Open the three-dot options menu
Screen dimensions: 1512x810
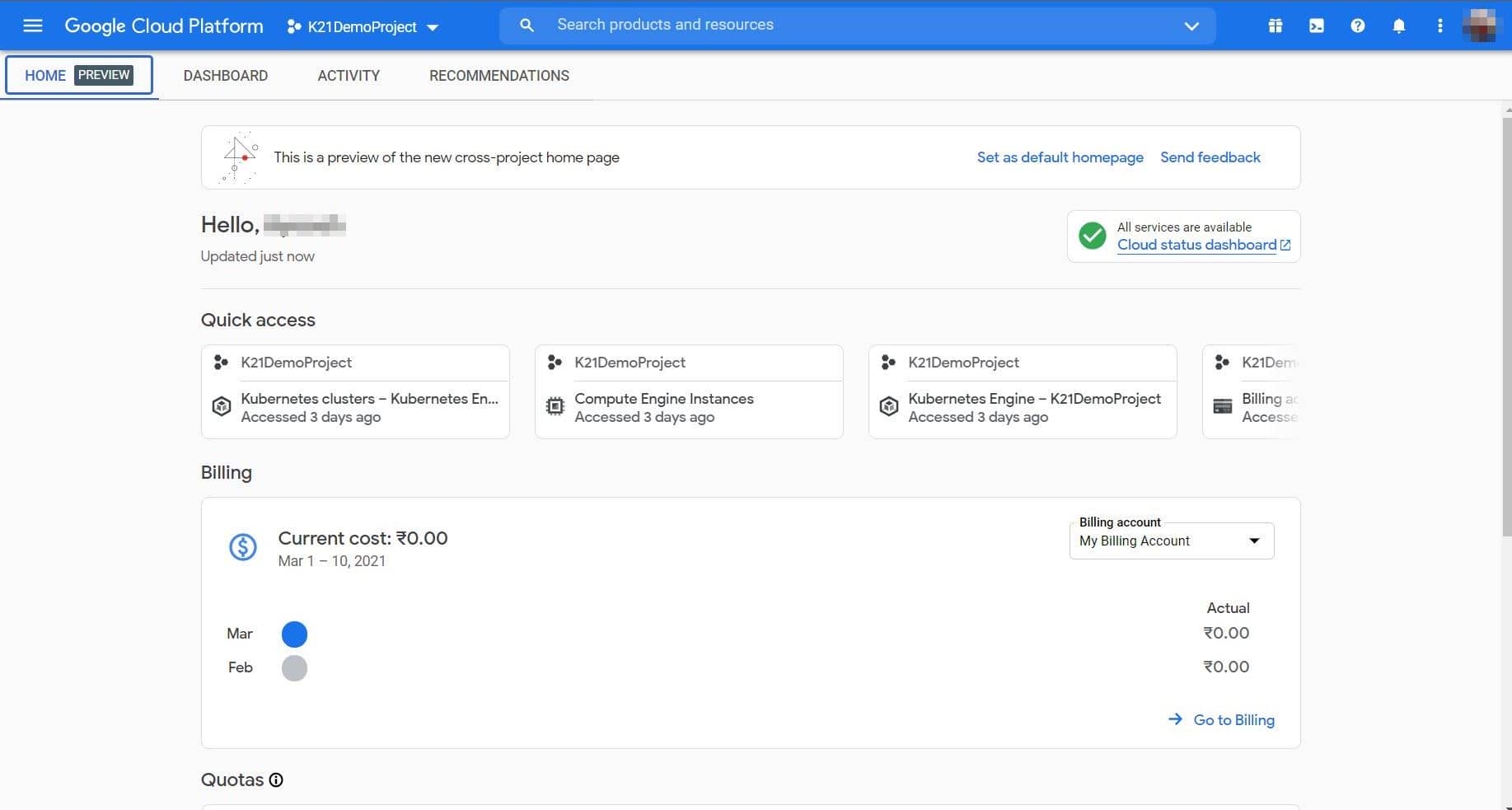tap(1439, 26)
